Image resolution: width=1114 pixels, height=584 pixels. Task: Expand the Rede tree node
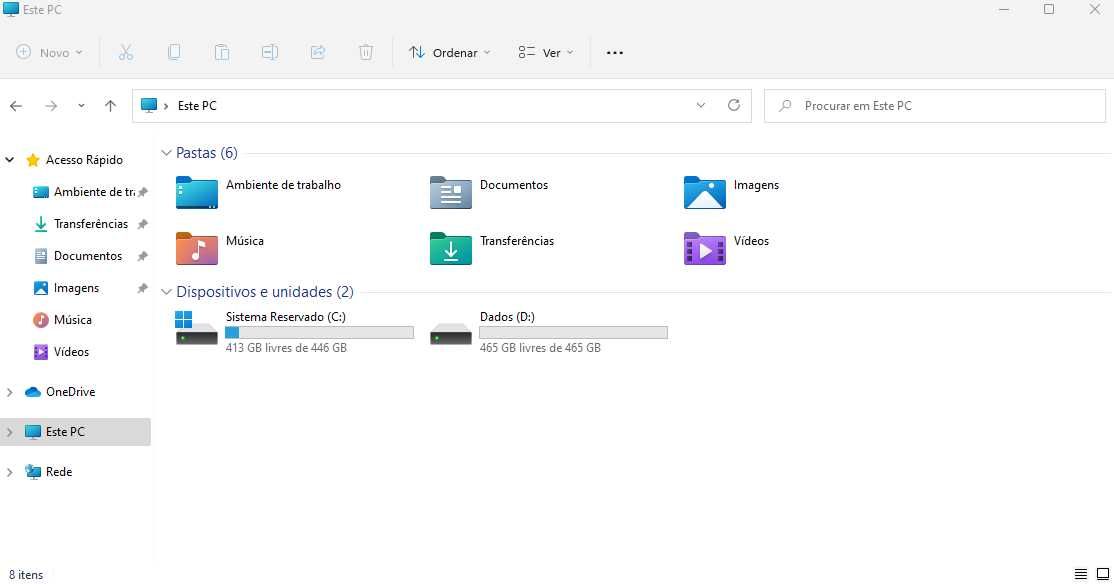click(10, 472)
